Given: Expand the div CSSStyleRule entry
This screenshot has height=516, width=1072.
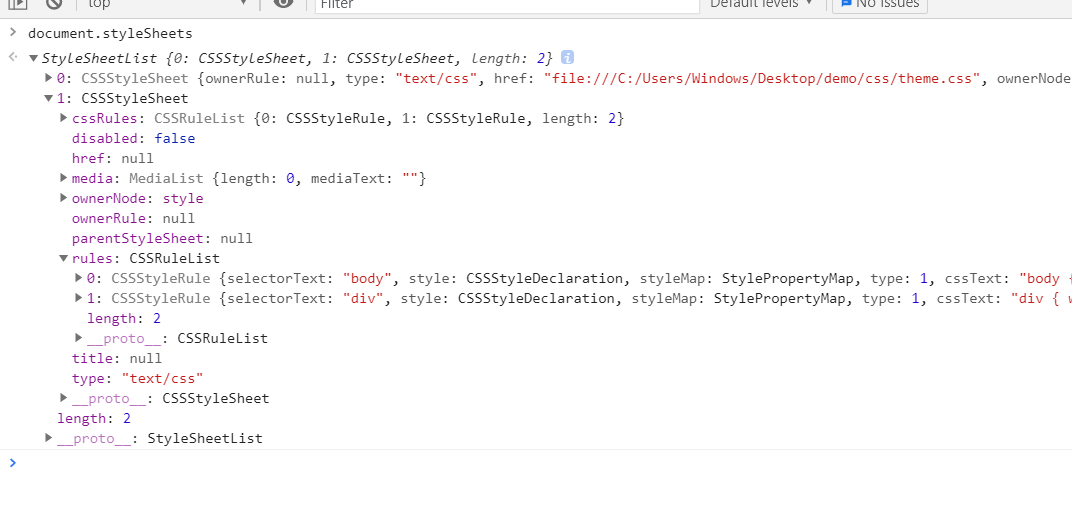Looking at the screenshot, I should point(79,298).
